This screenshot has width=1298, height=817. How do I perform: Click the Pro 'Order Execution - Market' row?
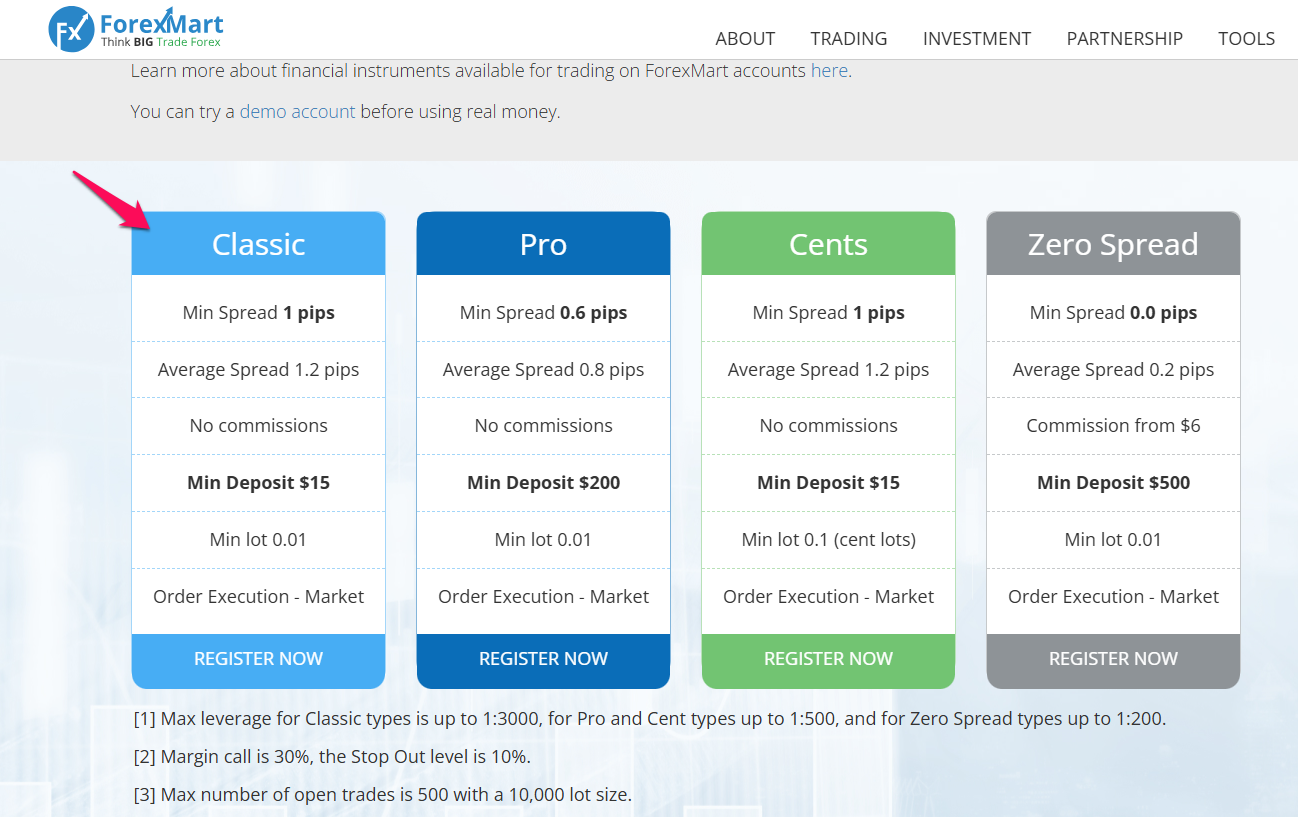543,597
